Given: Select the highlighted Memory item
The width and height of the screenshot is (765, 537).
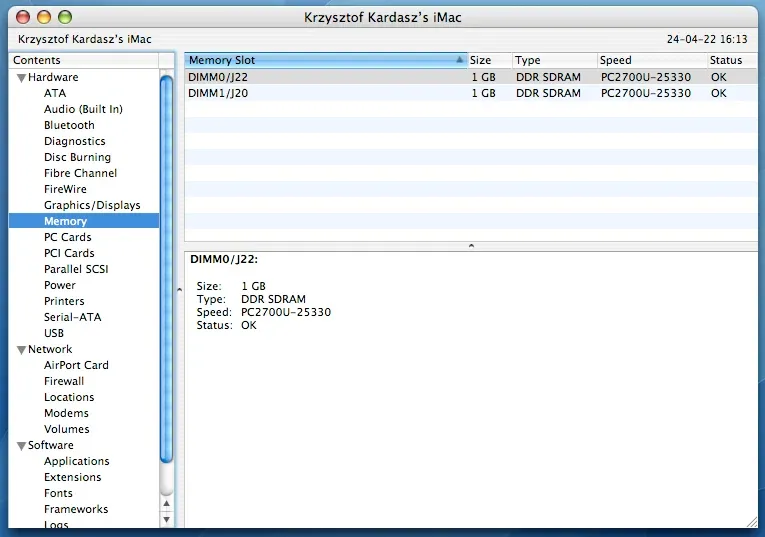Looking at the screenshot, I should click(84, 221).
